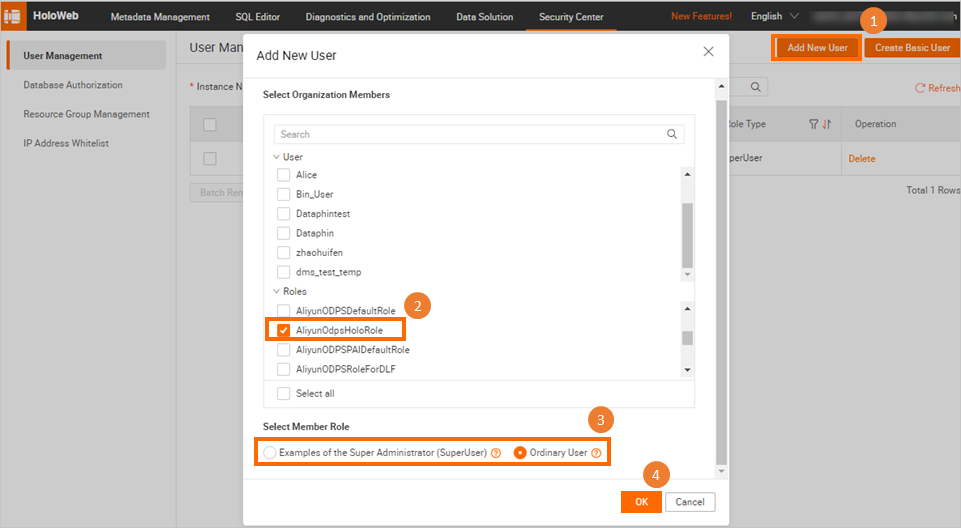This screenshot has width=961, height=528.
Task: Click the Roles list scrollbar thumb
Action: click(687, 338)
